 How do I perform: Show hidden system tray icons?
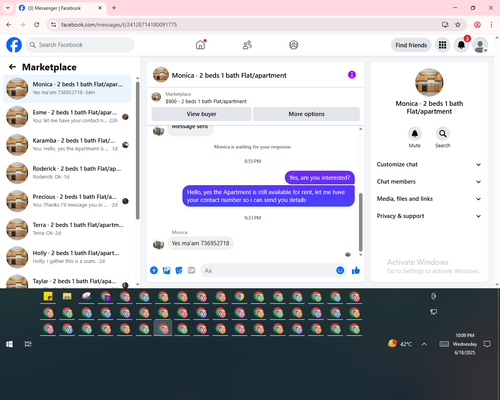[424, 344]
